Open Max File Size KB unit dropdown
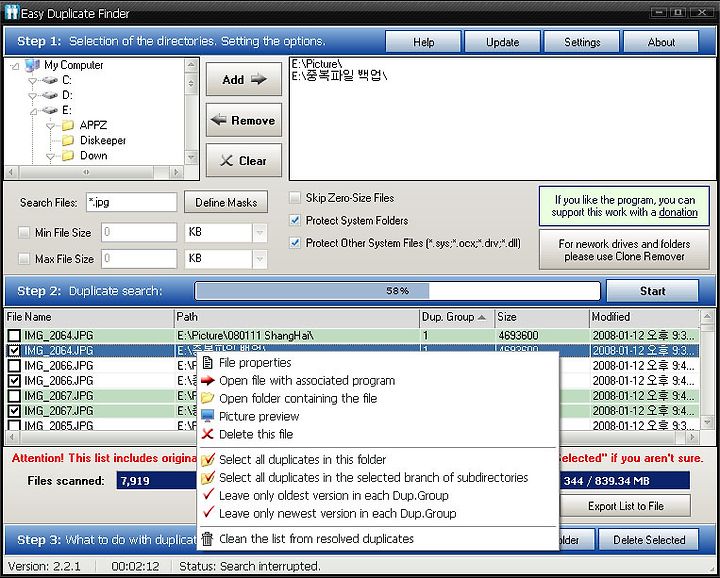Viewport: 720px width, 578px height. coord(259,259)
